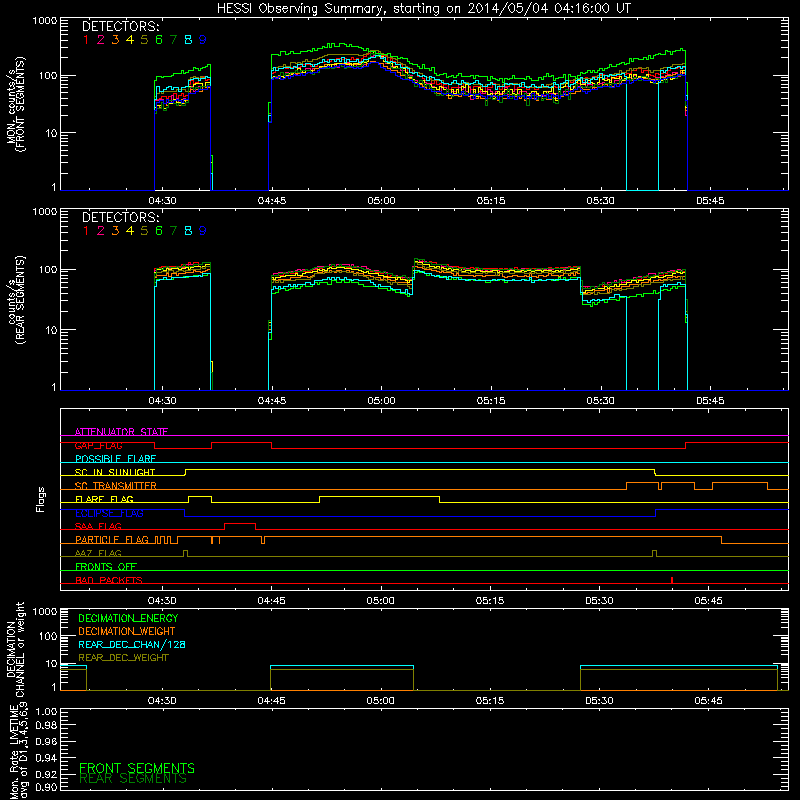Click detector 9 in the front segments legend

203,40
